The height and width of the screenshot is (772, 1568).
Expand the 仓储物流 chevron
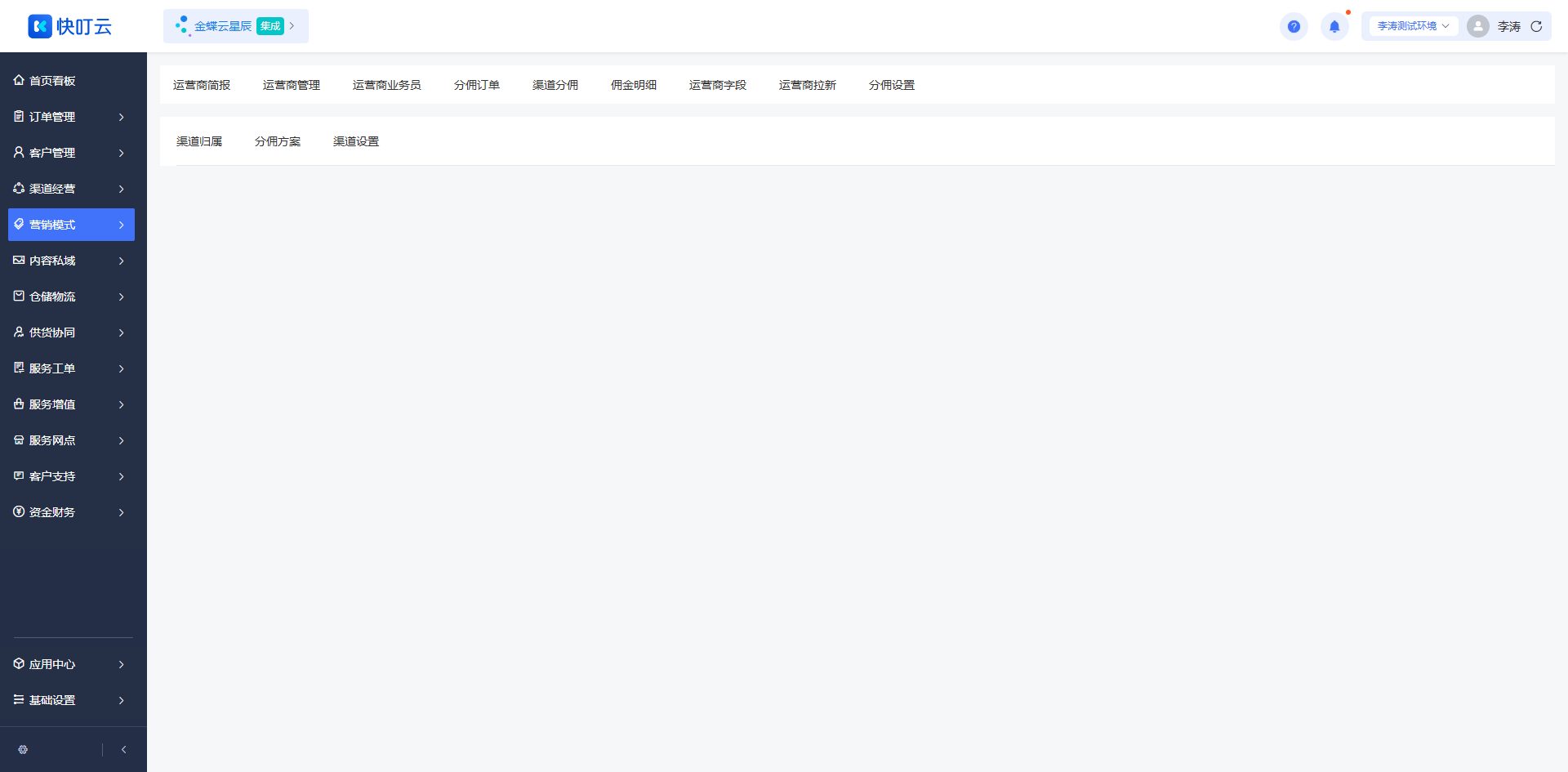(121, 297)
